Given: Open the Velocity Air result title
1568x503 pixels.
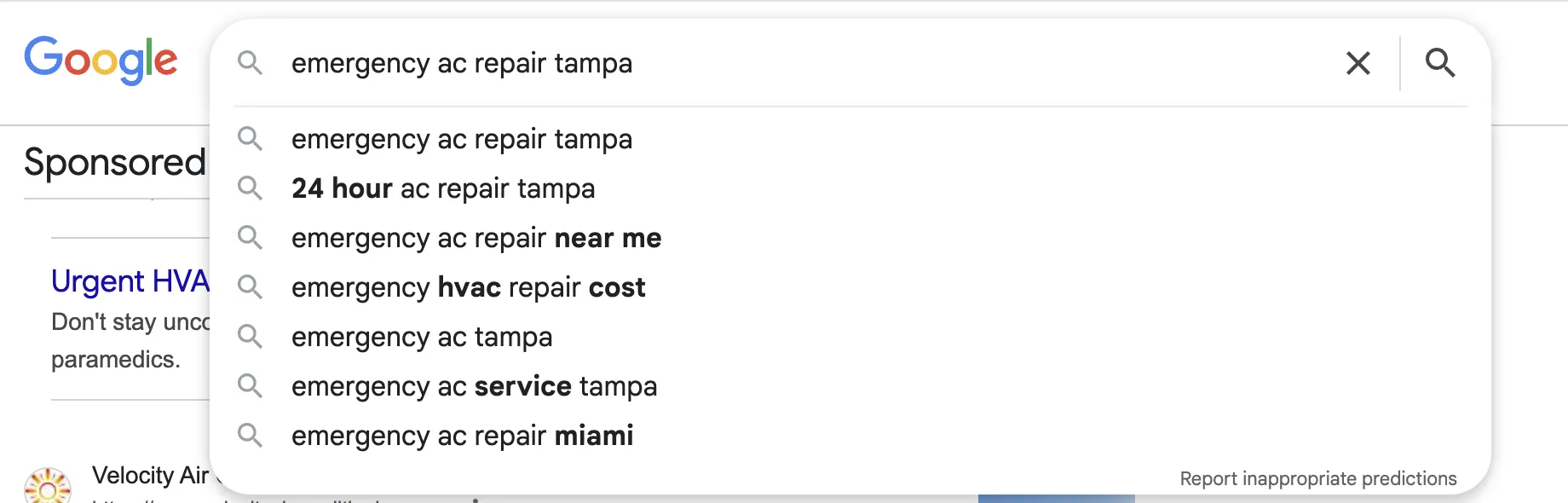Looking at the screenshot, I should [151, 475].
